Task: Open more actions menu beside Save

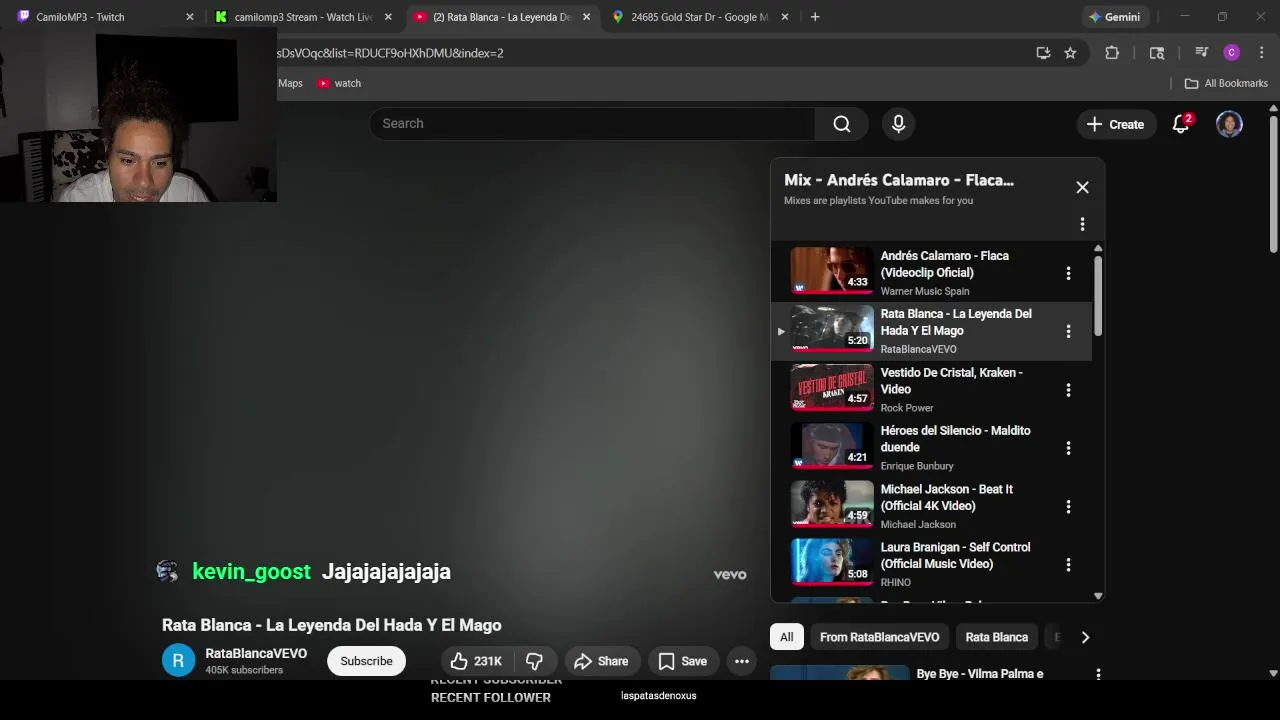Action: pos(741,661)
